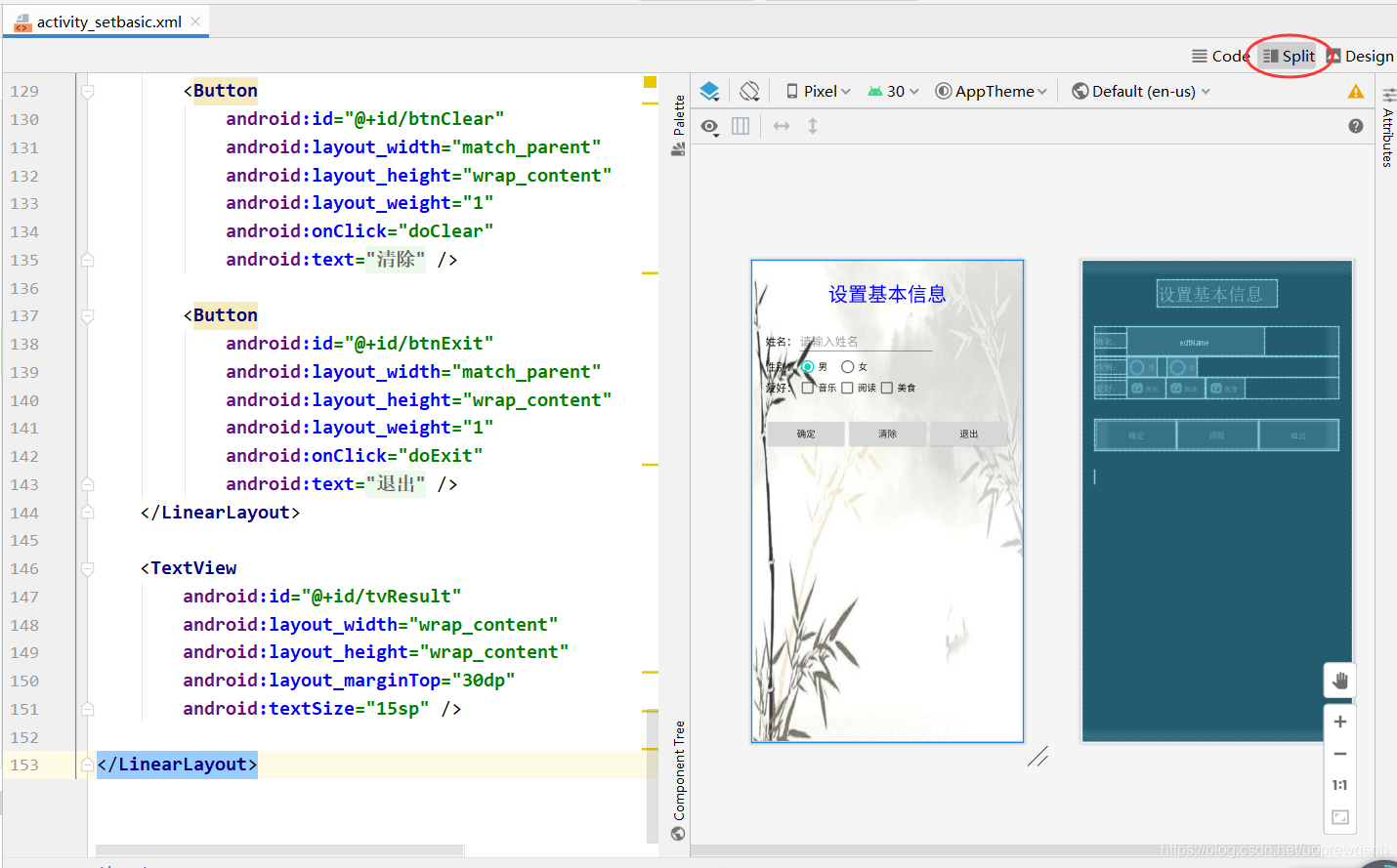
Task: Click the fold end marker at line 151
Action: coord(87,709)
